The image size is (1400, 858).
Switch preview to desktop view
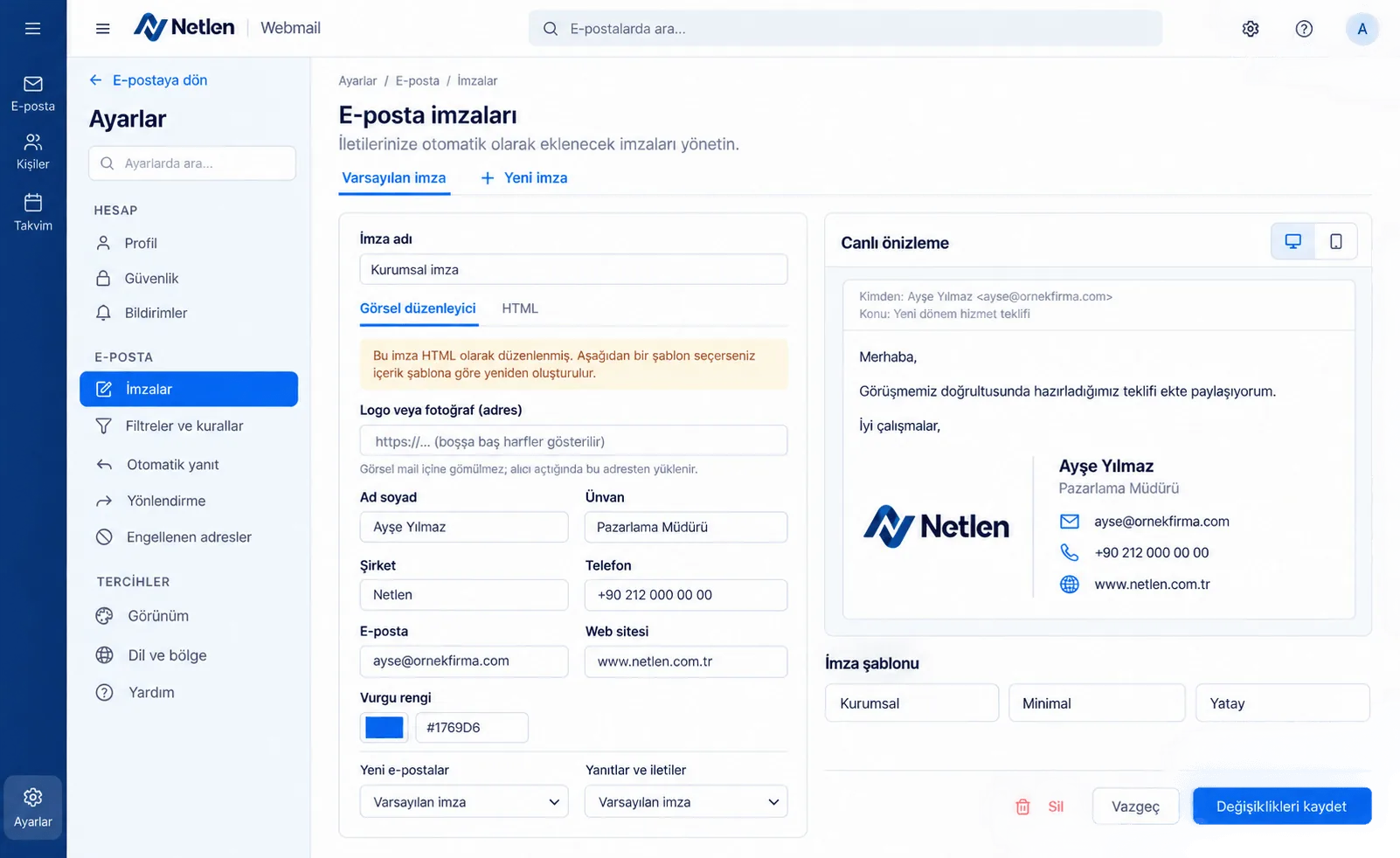[x=1293, y=242]
